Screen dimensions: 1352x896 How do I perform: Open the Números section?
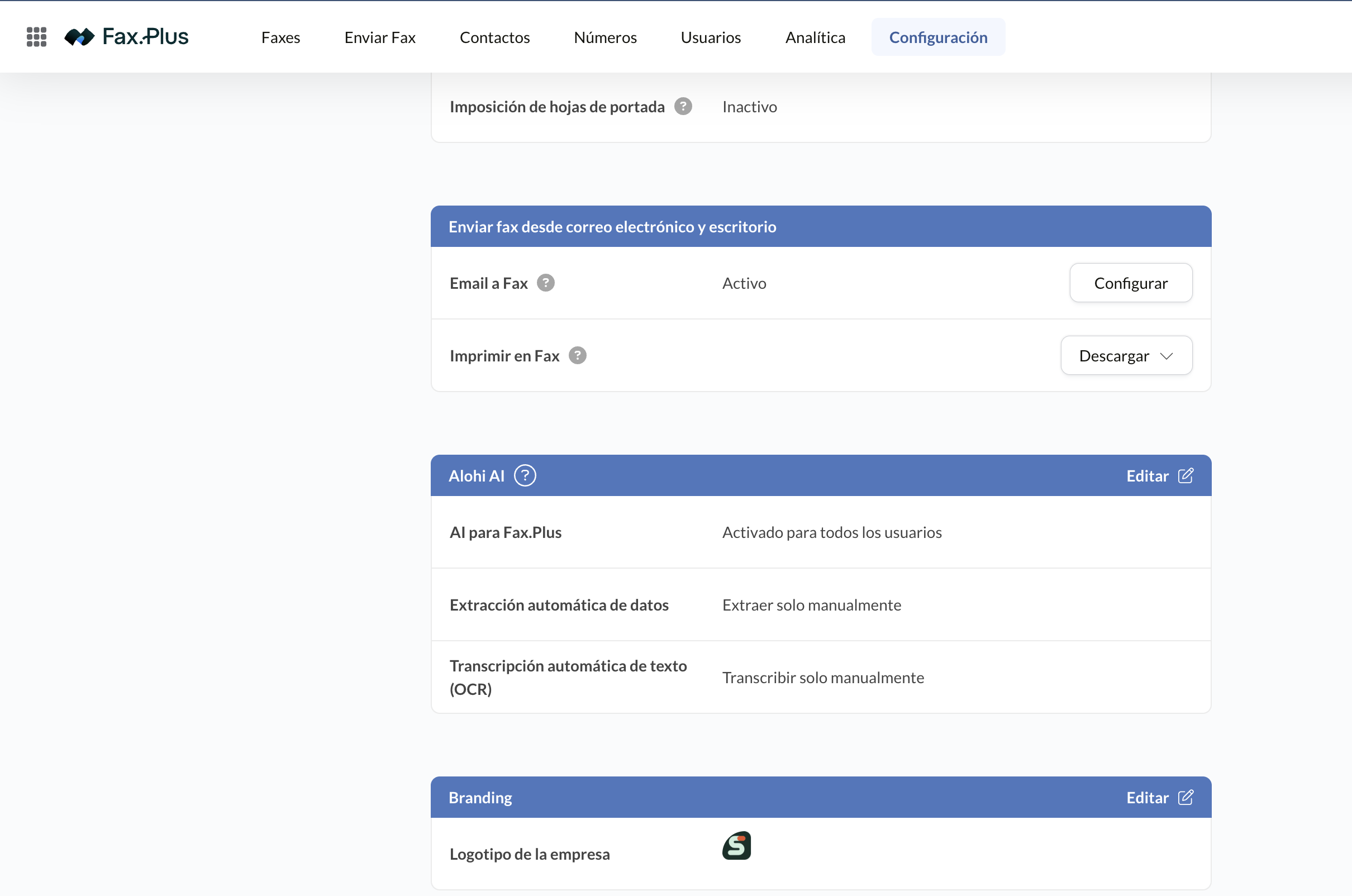605,37
